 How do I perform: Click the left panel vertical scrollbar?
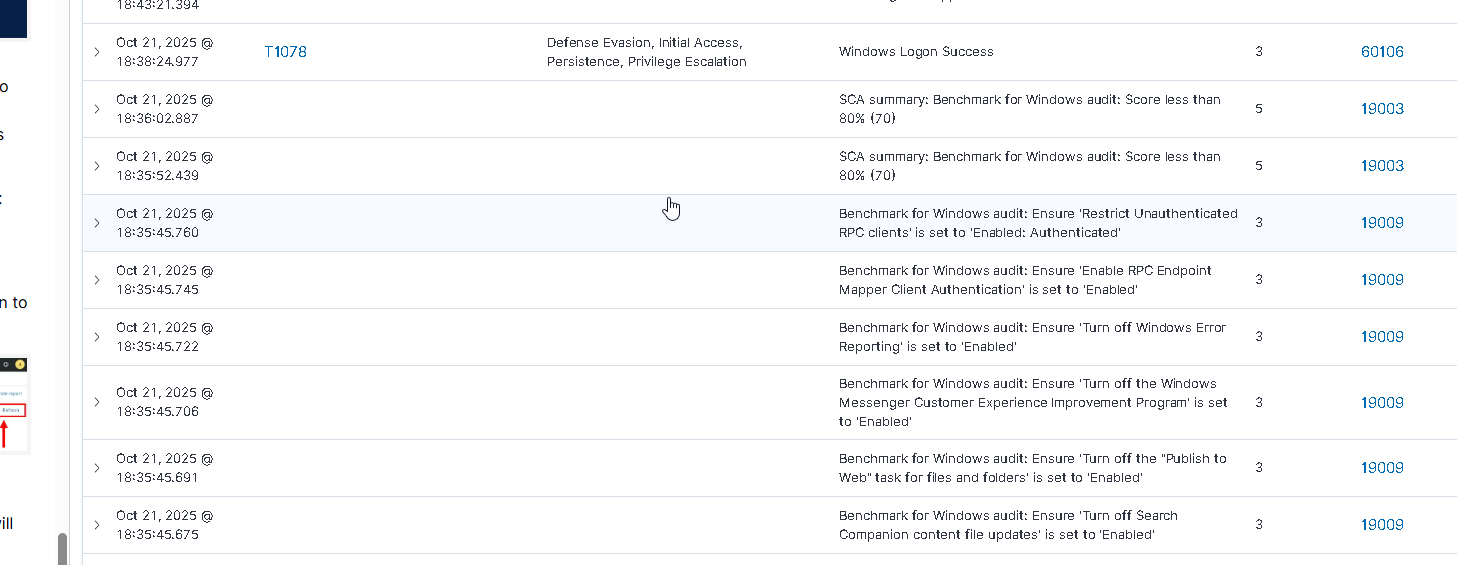pos(62,548)
